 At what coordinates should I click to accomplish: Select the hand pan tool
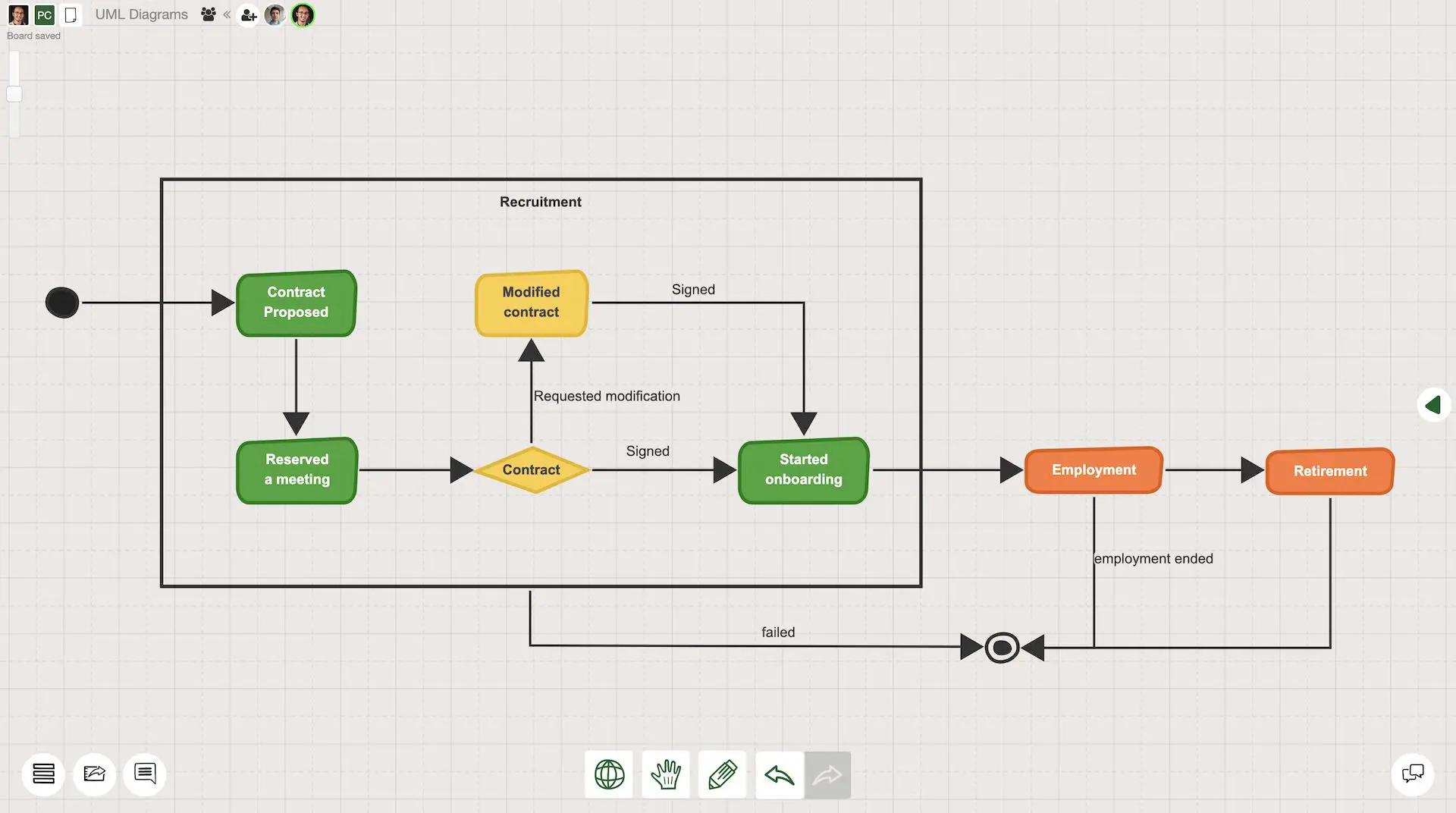pyautogui.click(x=666, y=774)
